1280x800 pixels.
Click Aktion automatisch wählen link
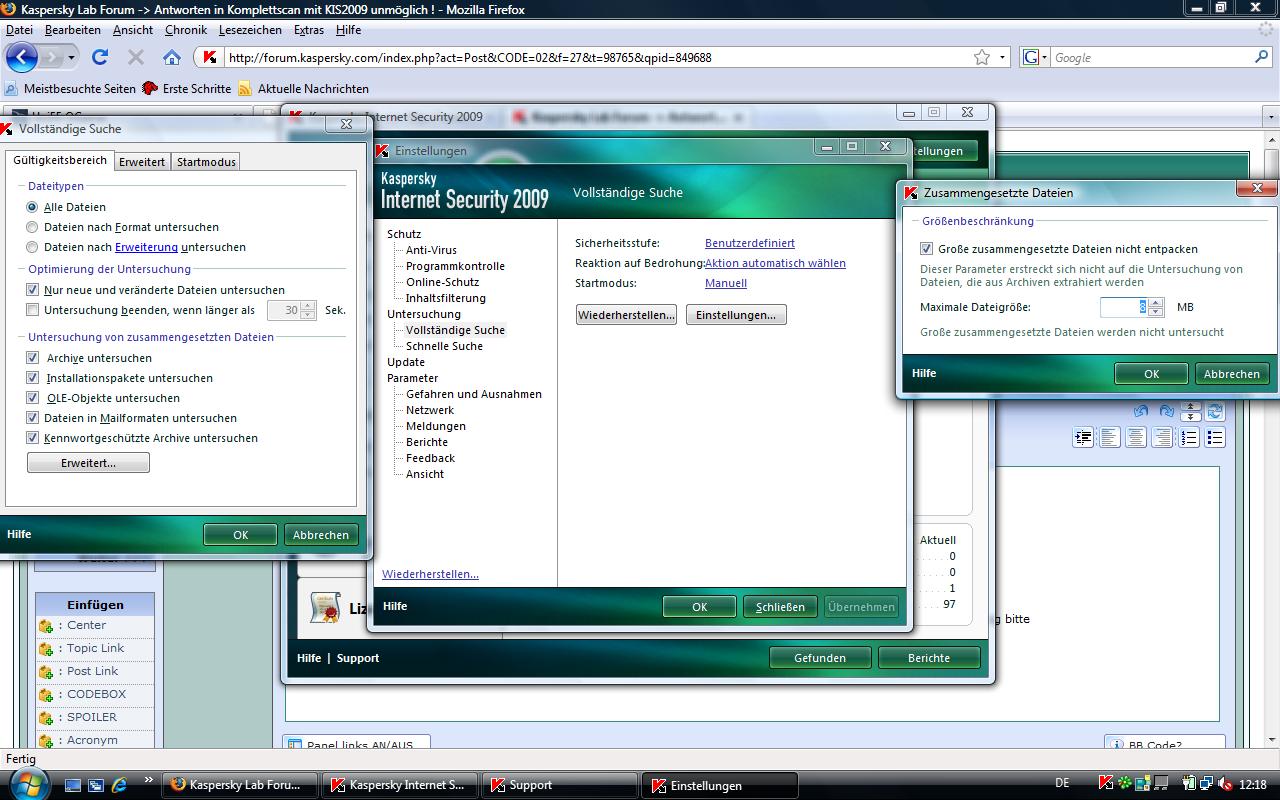(x=775, y=263)
